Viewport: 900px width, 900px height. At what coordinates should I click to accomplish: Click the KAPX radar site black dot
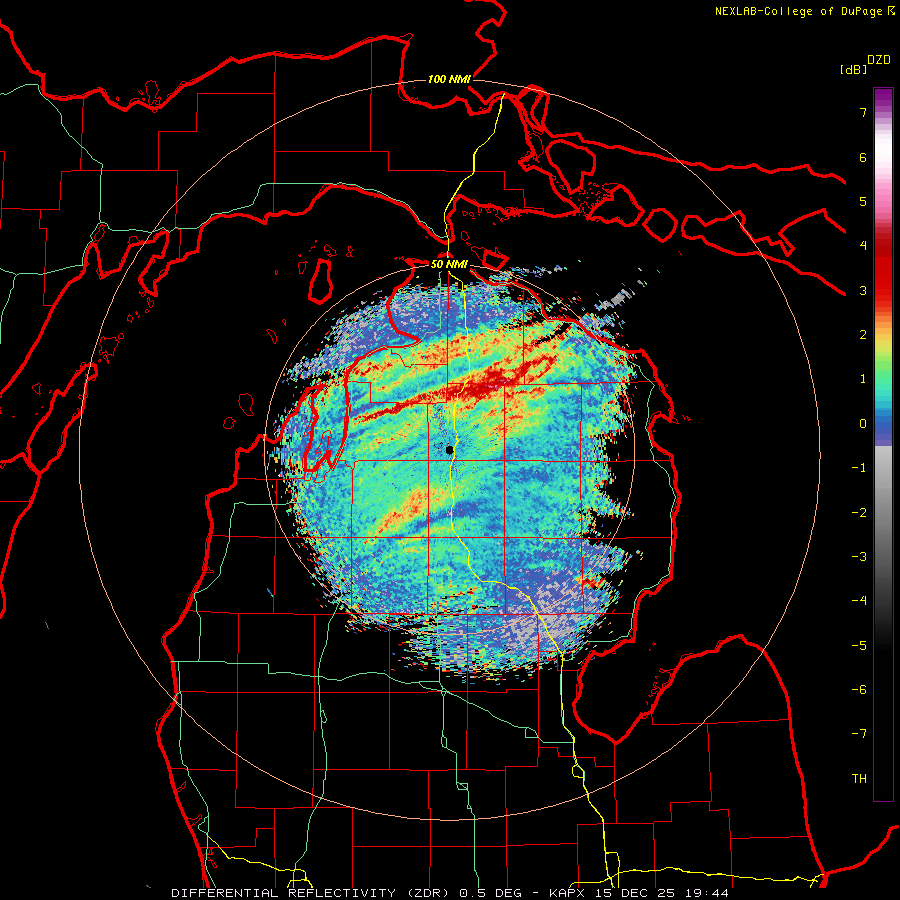(449, 450)
